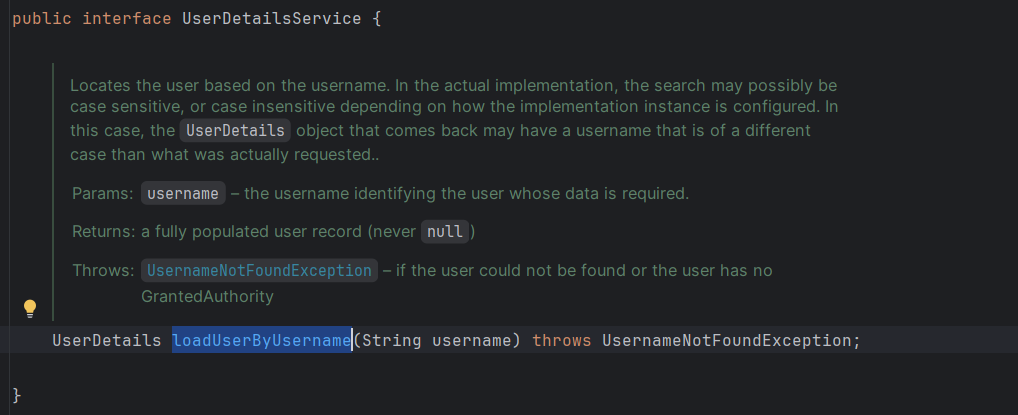Click the highlighted loadUserByUsername method name
The height and width of the screenshot is (415, 1018).
pyautogui.click(x=261, y=341)
